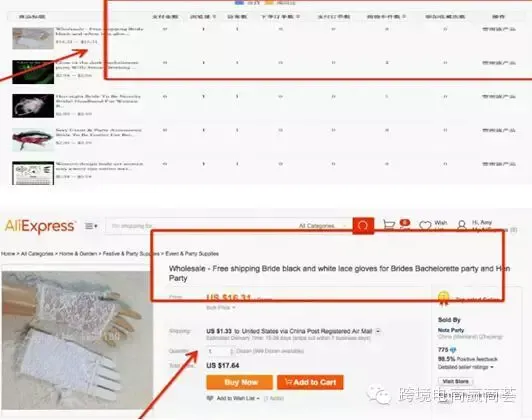The image size is (532, 420).
Task: Open the Wish List heart icon
Action: (x=425, y=225)
